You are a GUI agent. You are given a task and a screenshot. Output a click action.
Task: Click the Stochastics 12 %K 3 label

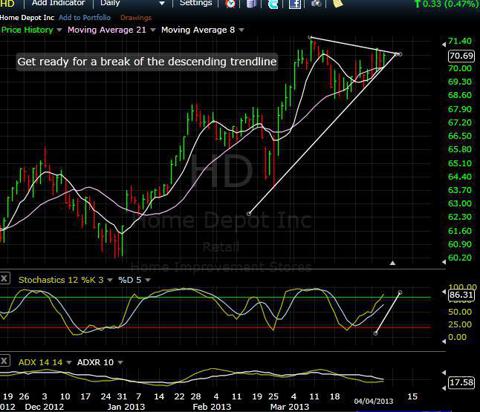coord(61,280)
